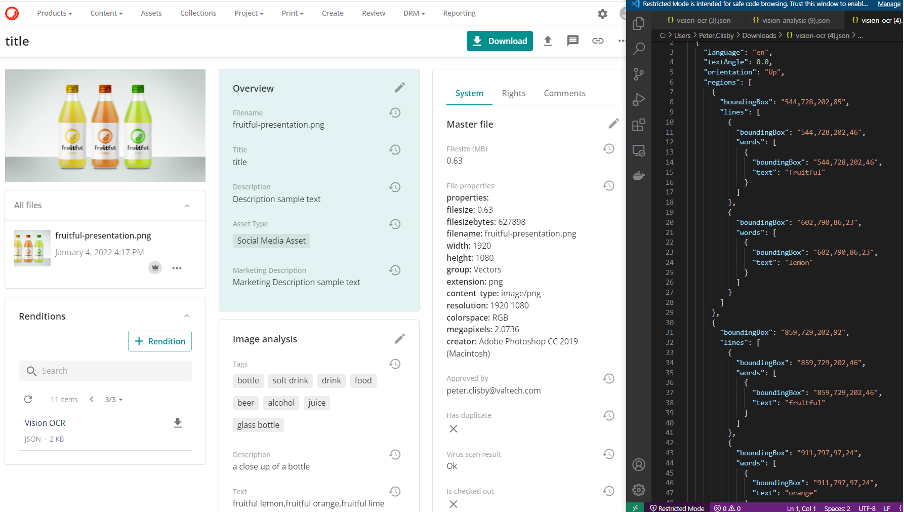
Task: Open Assets menu item
Action: click(151, 13)
